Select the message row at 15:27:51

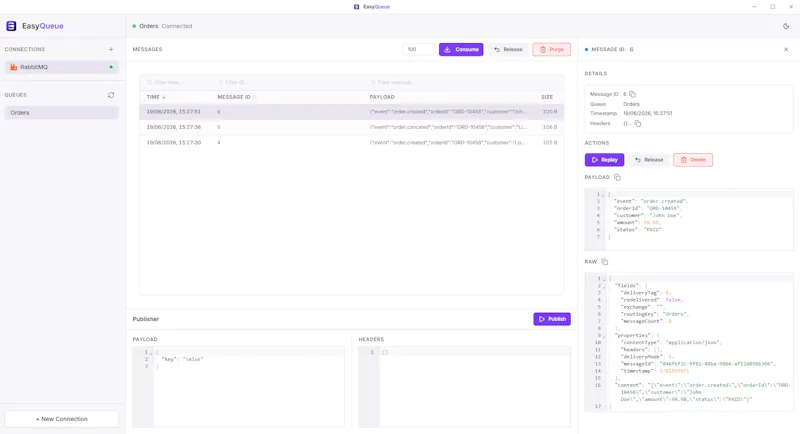(352, 112)
